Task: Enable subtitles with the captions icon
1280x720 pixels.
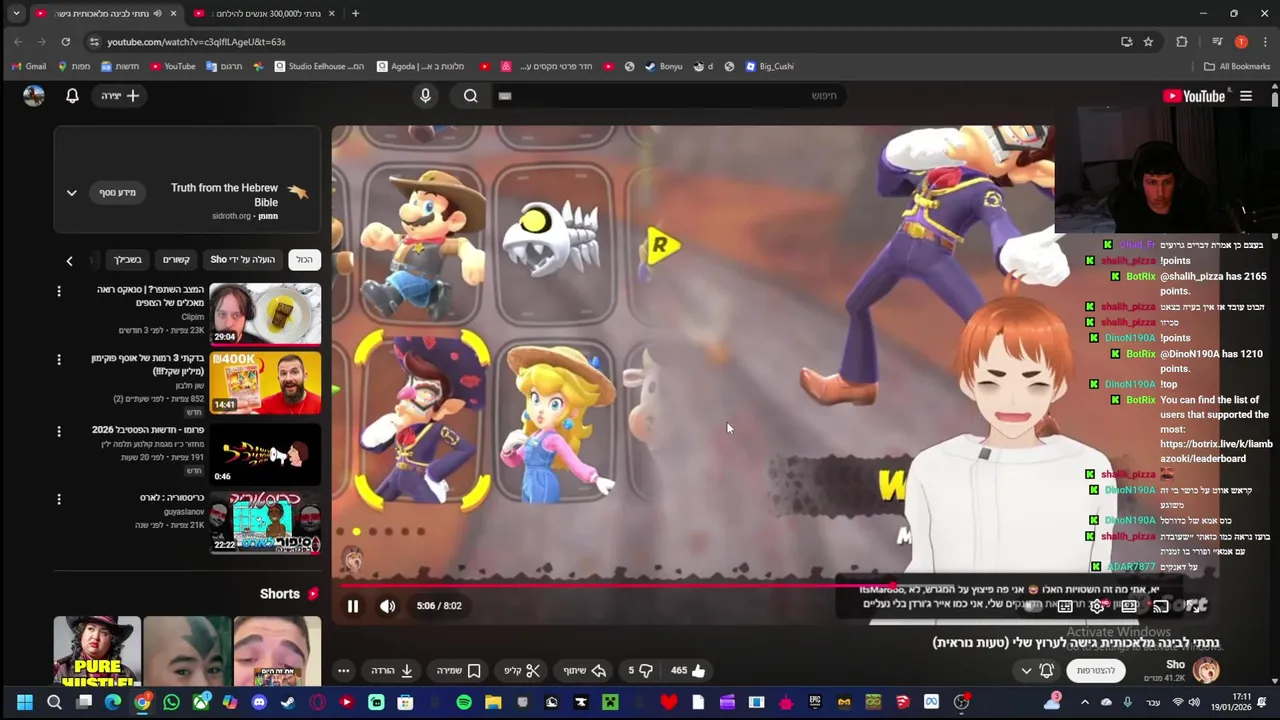Action: coord(1065,606)
